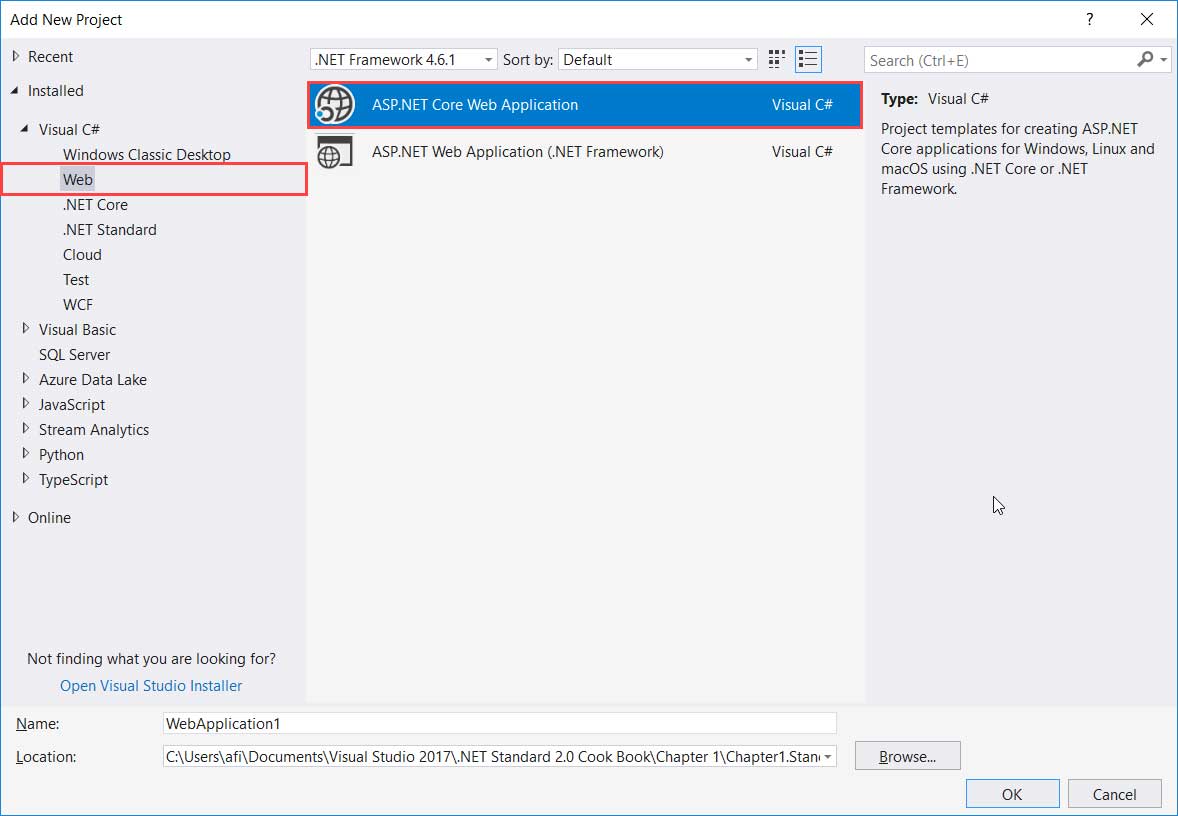Select ASP.NET Web Application (.NET Framework) template name

pyautogui.click(x=518, y=152)
